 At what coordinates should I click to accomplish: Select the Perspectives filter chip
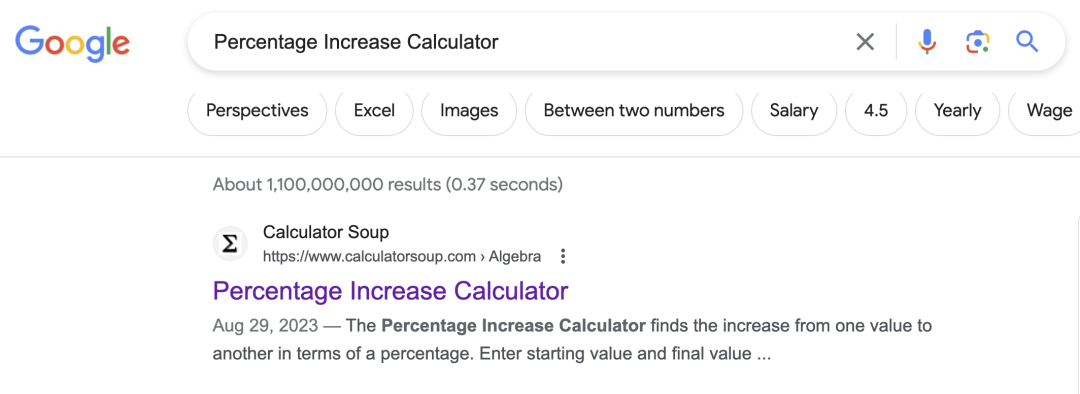pos(257,110)
